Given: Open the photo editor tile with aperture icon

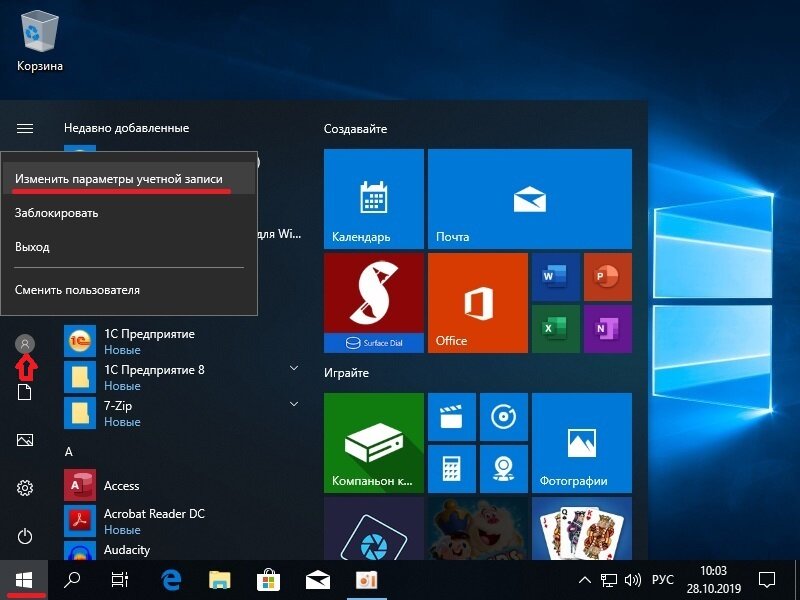Looking at the screenshot, I should (x=373, y=528).
